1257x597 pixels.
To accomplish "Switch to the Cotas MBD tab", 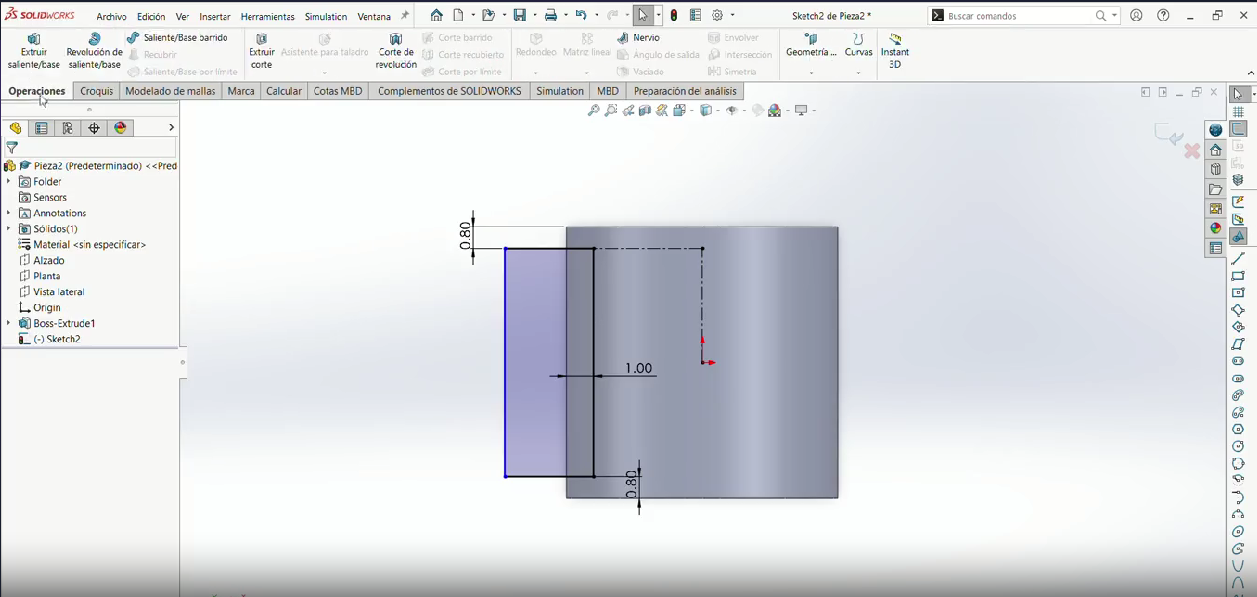I will [x=338, y=91].
